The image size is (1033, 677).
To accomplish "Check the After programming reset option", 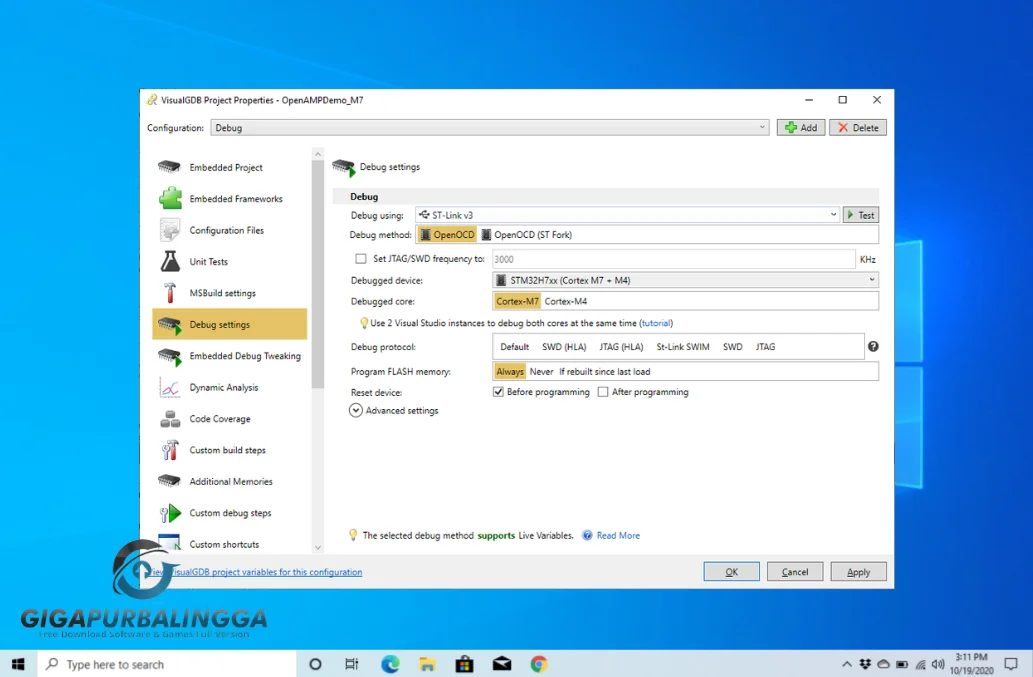I will click(x=603, y=392).
